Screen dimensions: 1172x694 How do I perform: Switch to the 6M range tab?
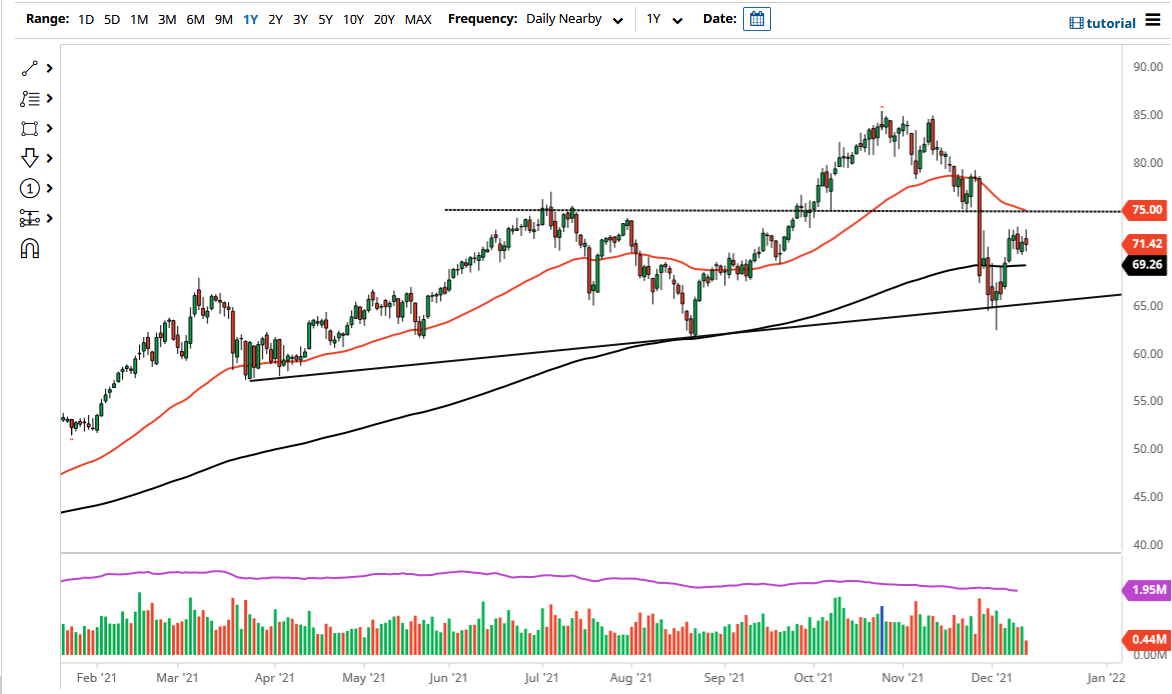(195, 18)
